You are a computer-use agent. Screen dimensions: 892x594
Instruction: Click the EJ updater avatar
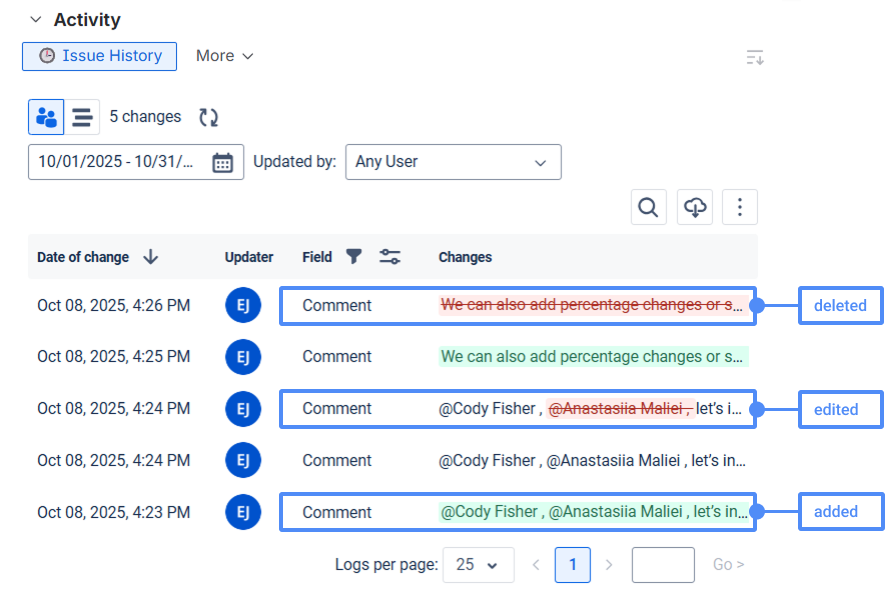(x=243, y=304)
